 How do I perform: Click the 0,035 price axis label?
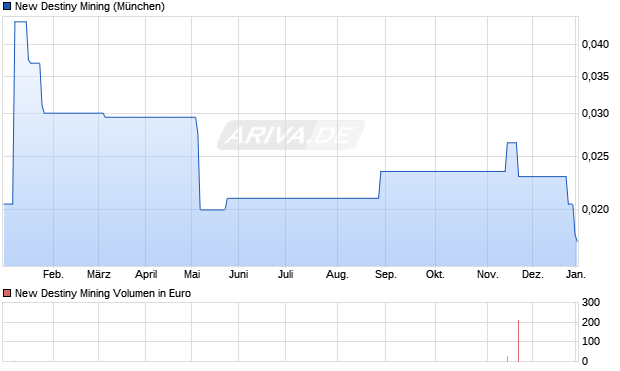tap(595, 76)
